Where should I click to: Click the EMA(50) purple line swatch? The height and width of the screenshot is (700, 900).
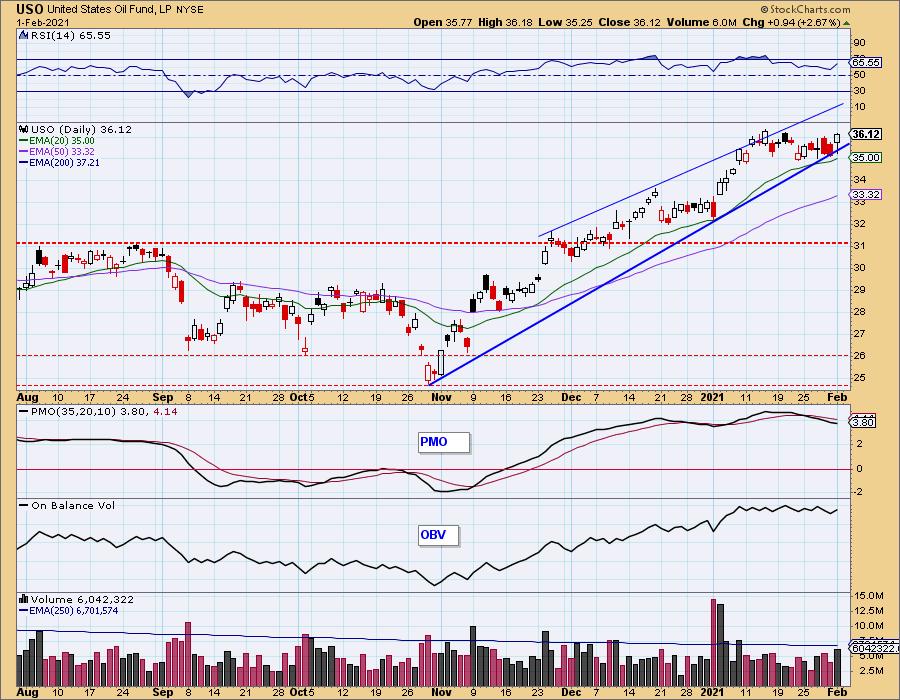(x=24, y=152)
